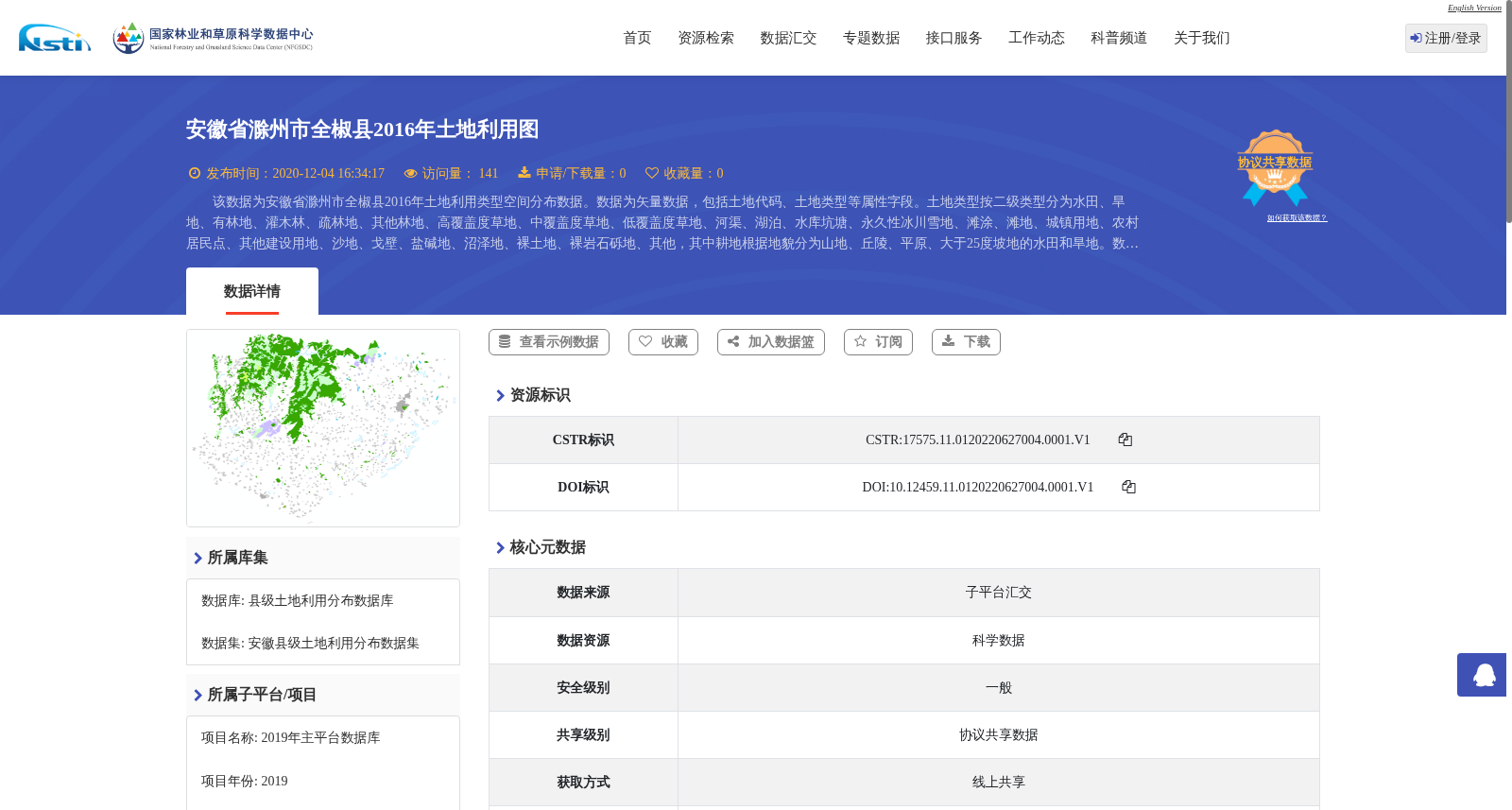1512x810 pixels.
Task: Click the DOI:10.12459.11.0120220627004.0001.V1 value
Action: click(978, 487)
